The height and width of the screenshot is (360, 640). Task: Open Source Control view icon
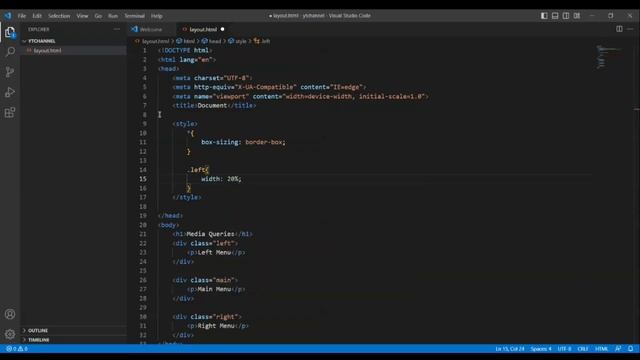point(10,72)
